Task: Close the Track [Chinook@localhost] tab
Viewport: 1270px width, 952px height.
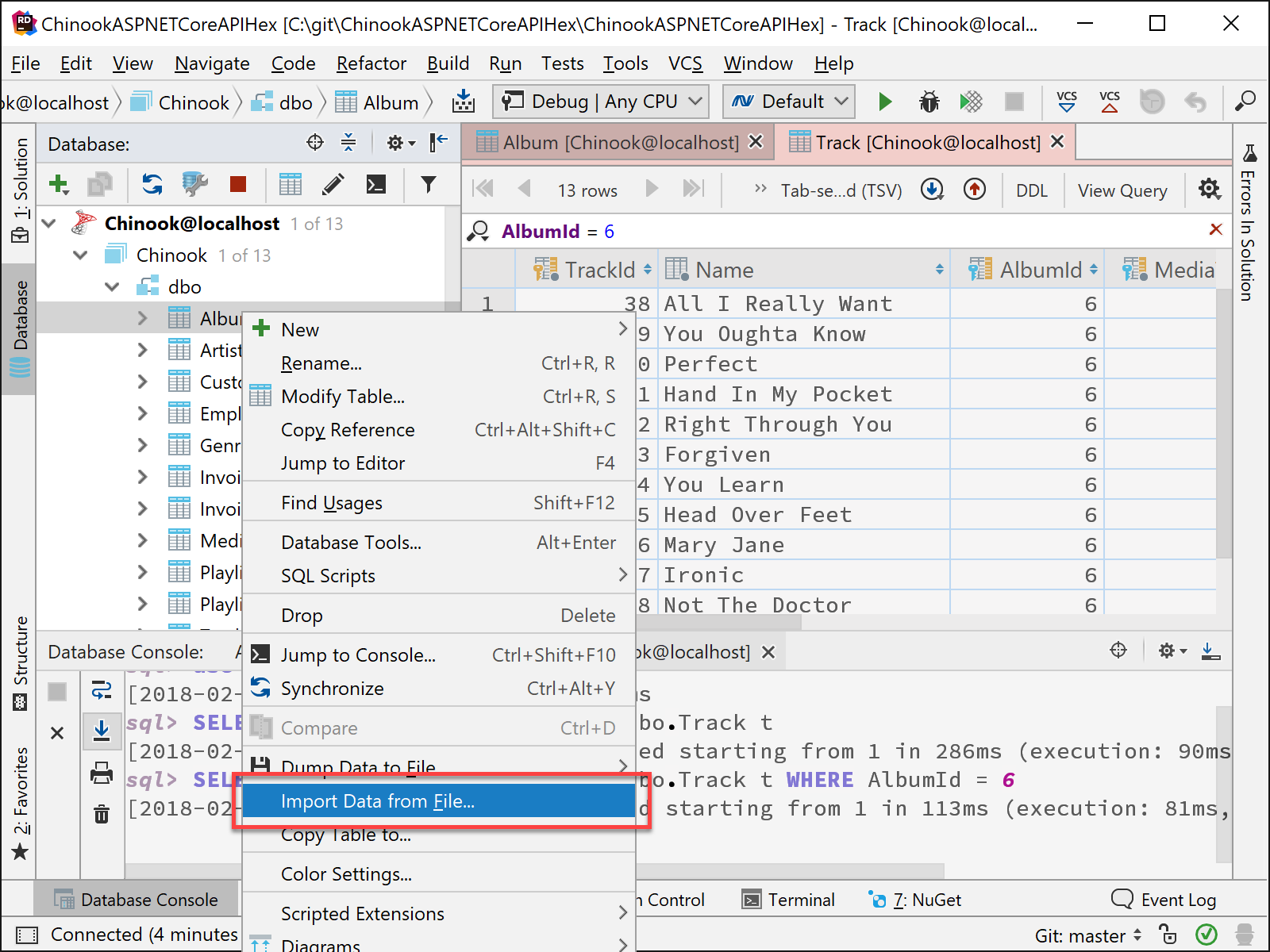Action: [x=1058, y=142]
